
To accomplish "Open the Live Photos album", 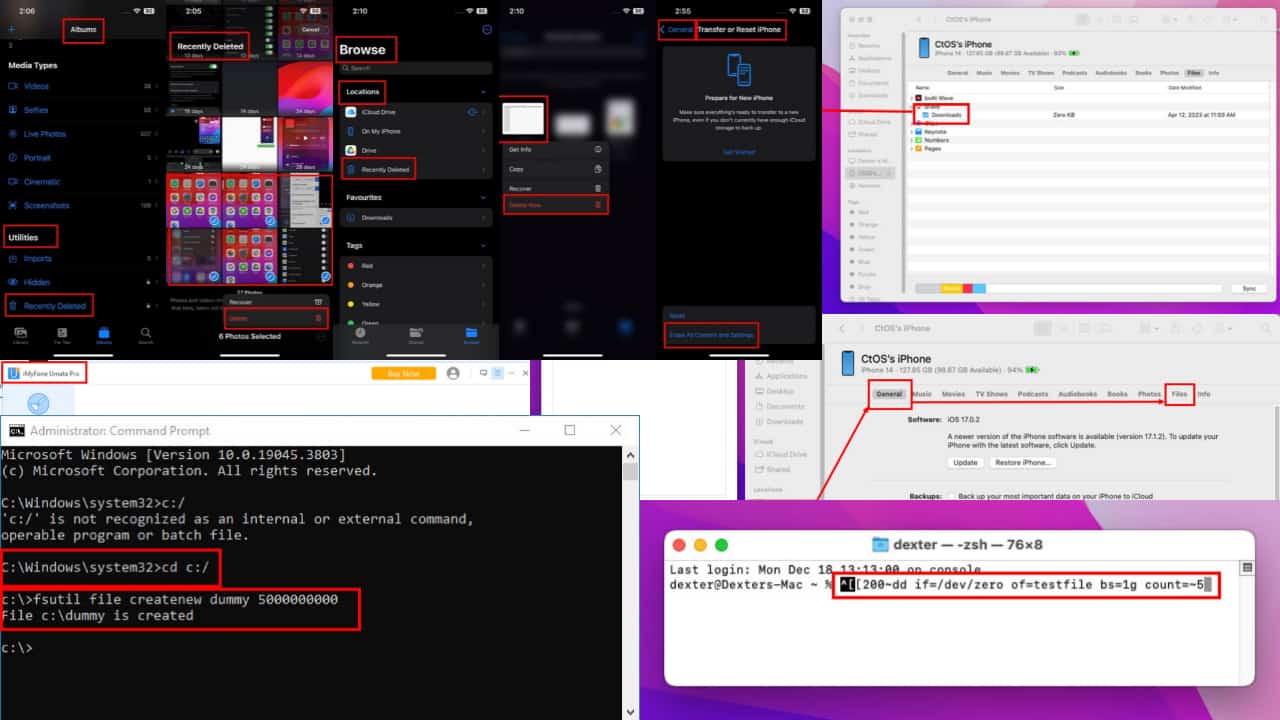I will [81, 134].
